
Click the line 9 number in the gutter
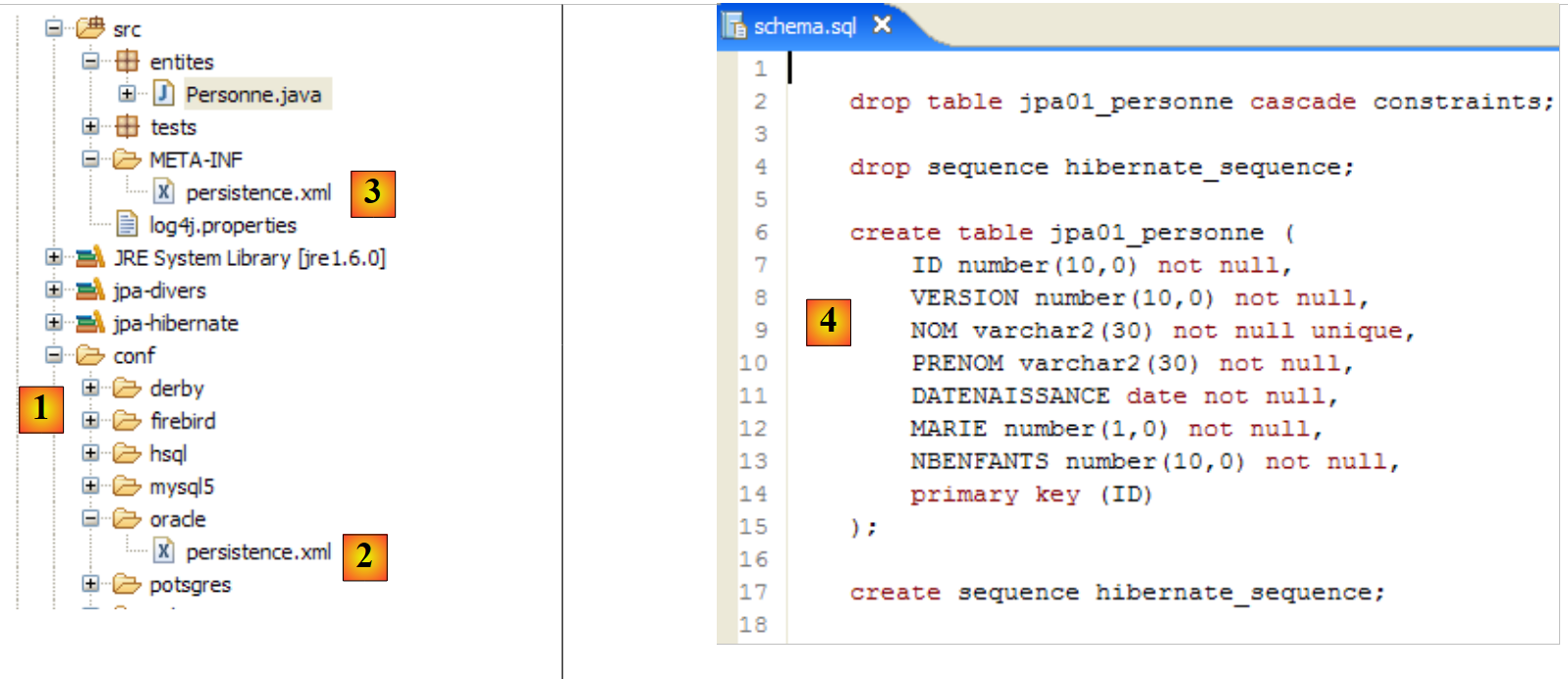(x=761, y=331)
